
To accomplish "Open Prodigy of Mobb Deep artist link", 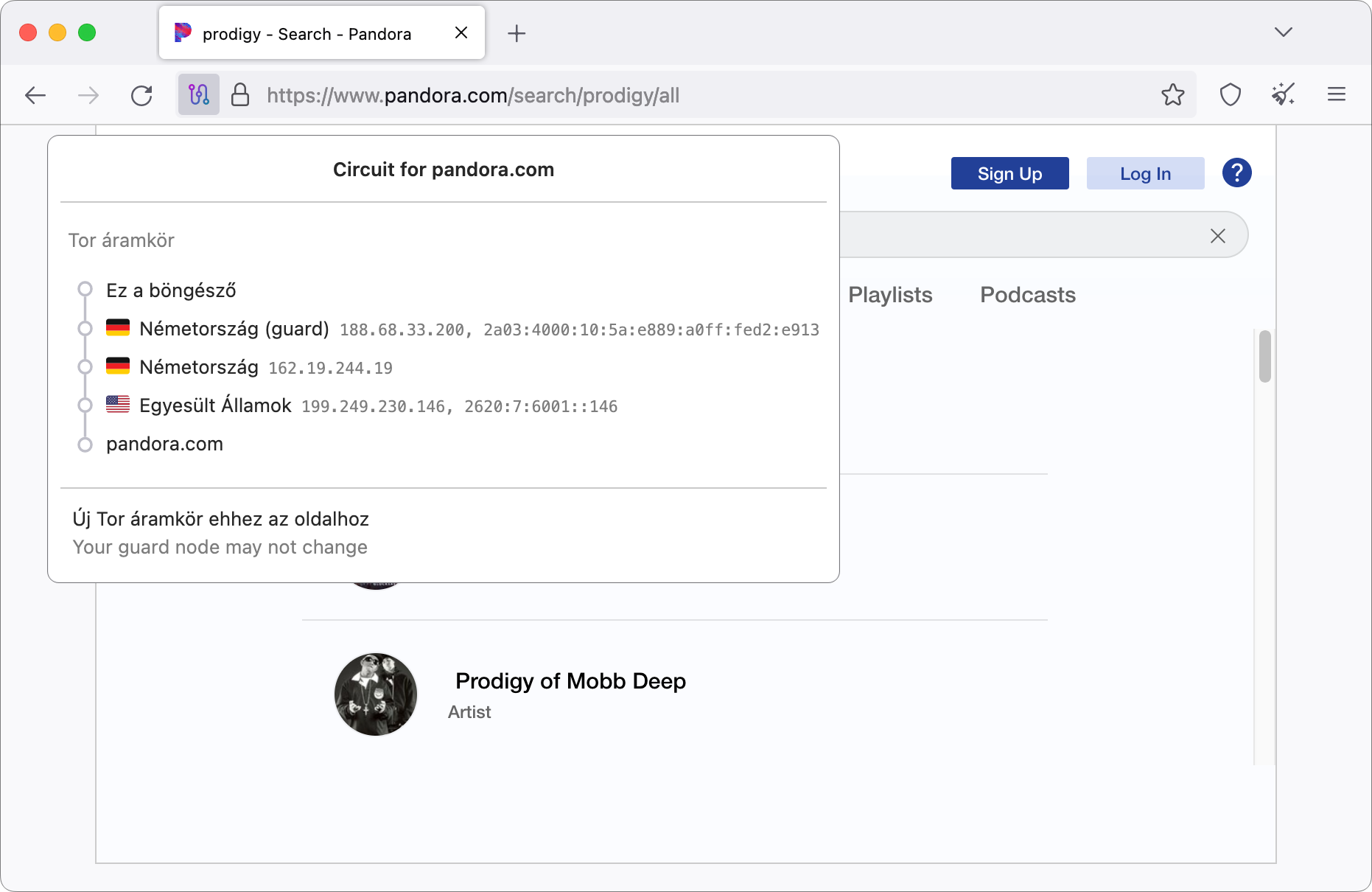I will (570, 681).
